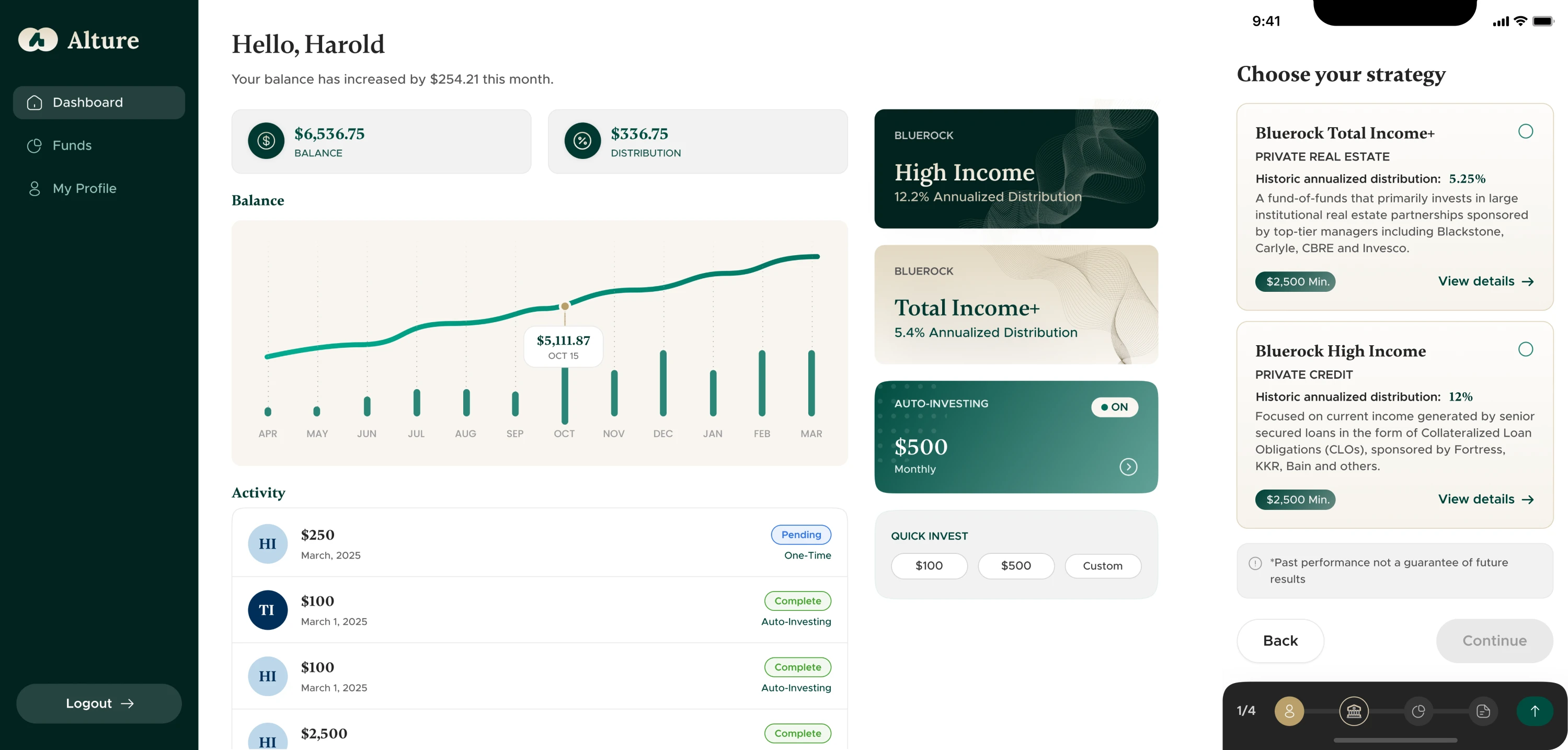The height and width of the screenshot is (750, 1568).
Task: Click the JUL bar in balance chart
Action: tap(416, 402)
